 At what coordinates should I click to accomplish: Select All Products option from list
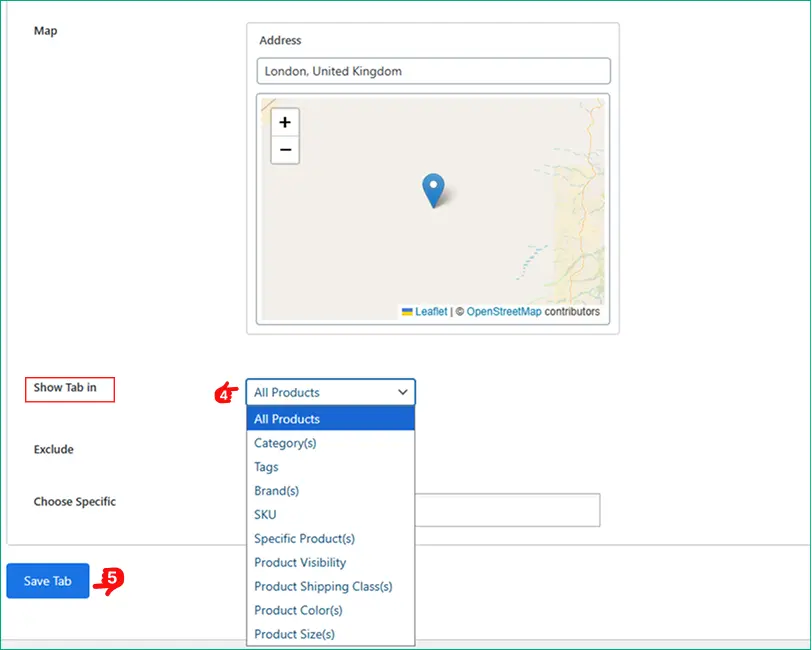point(330,419)
